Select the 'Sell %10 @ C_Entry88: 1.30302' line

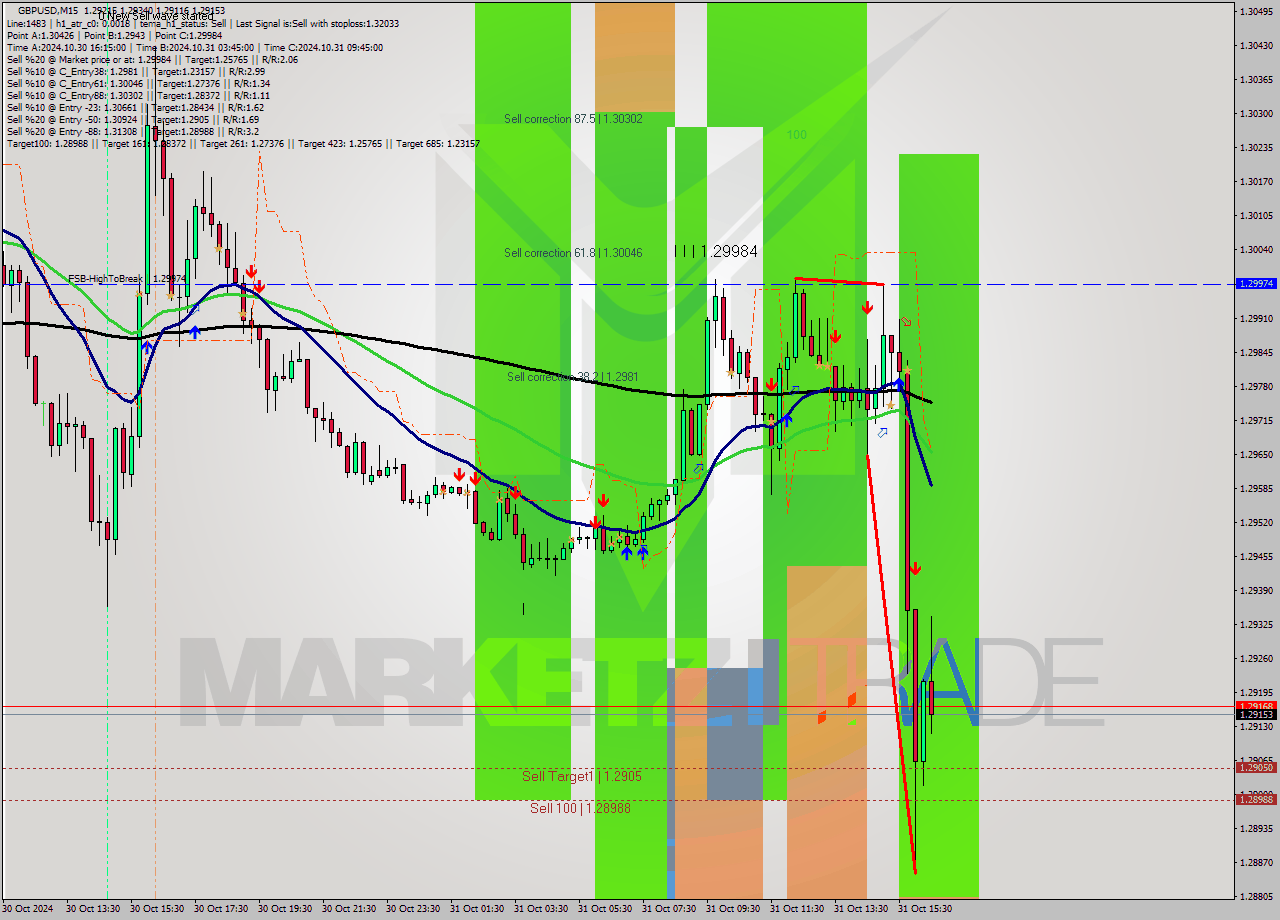tap(138, 95)
